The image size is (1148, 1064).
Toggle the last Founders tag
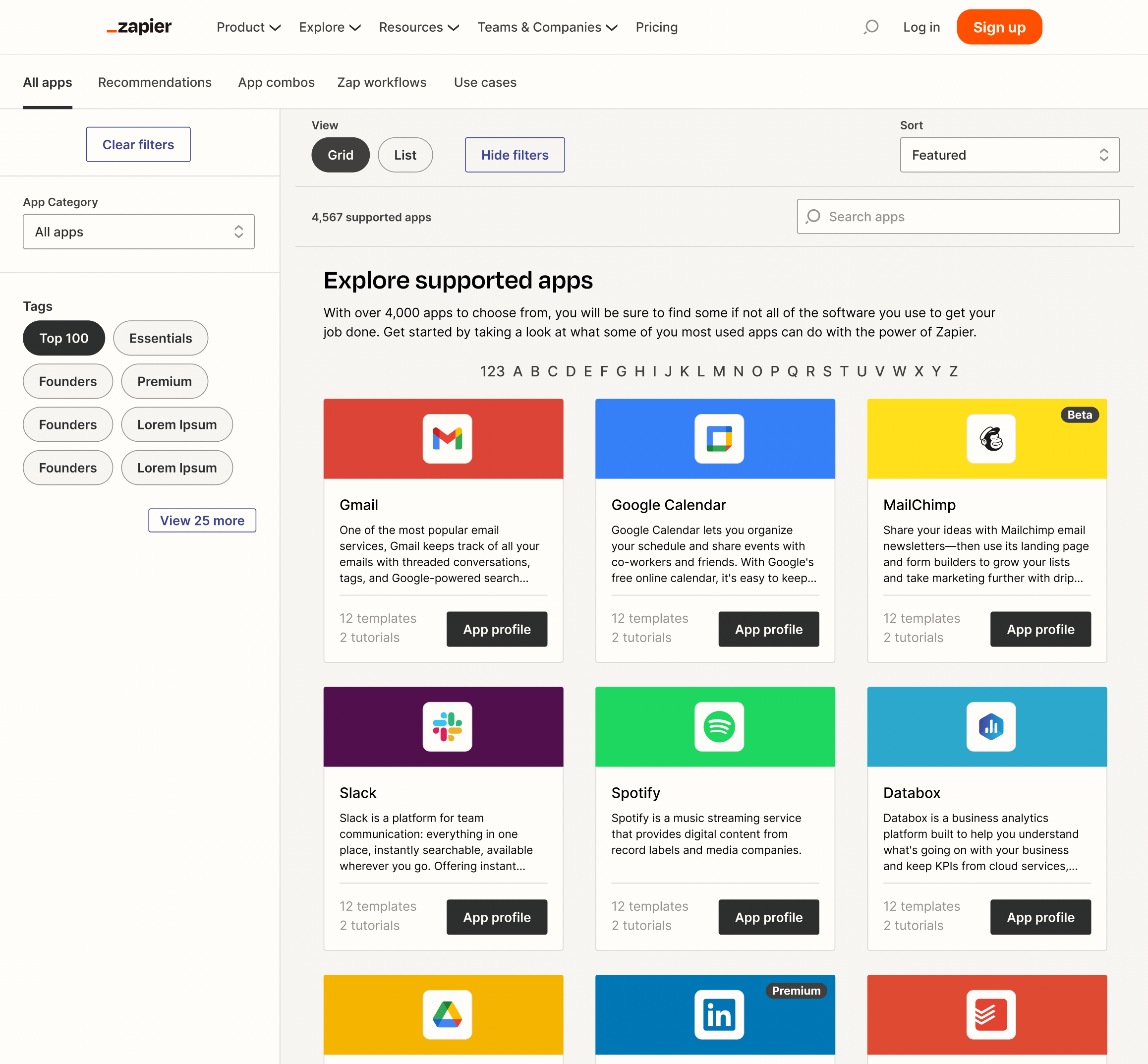[x=68, y=468]
